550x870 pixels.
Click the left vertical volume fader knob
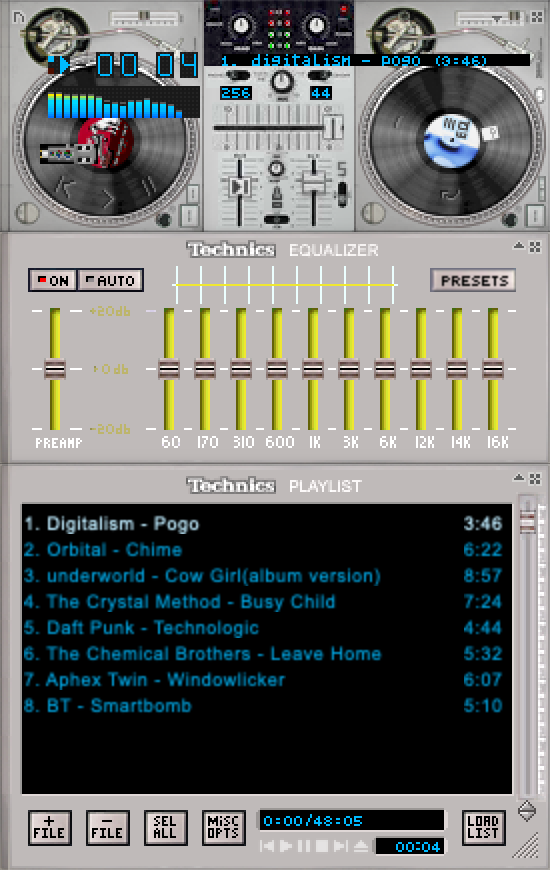pos(240,187)
